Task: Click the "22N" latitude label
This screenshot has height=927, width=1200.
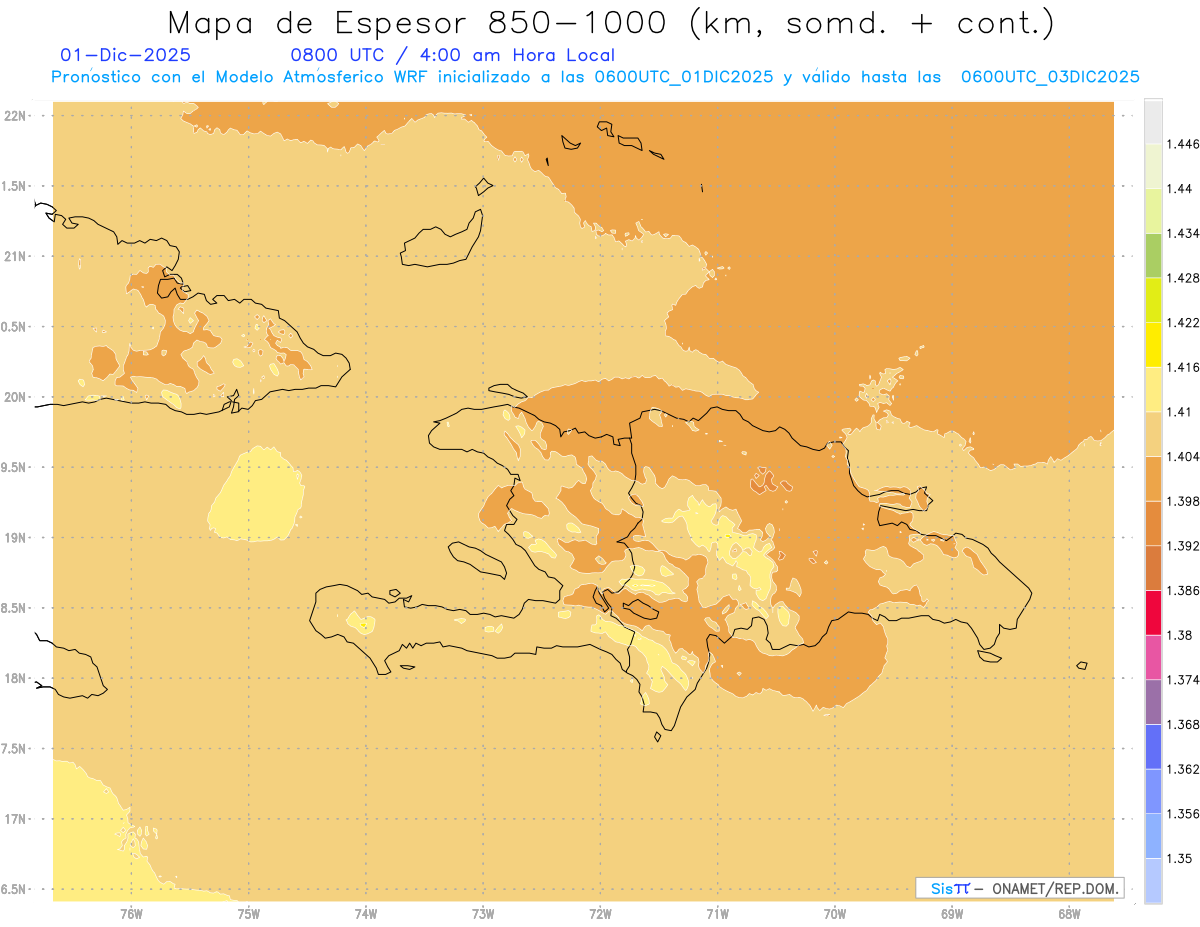Action: [16, 116]
